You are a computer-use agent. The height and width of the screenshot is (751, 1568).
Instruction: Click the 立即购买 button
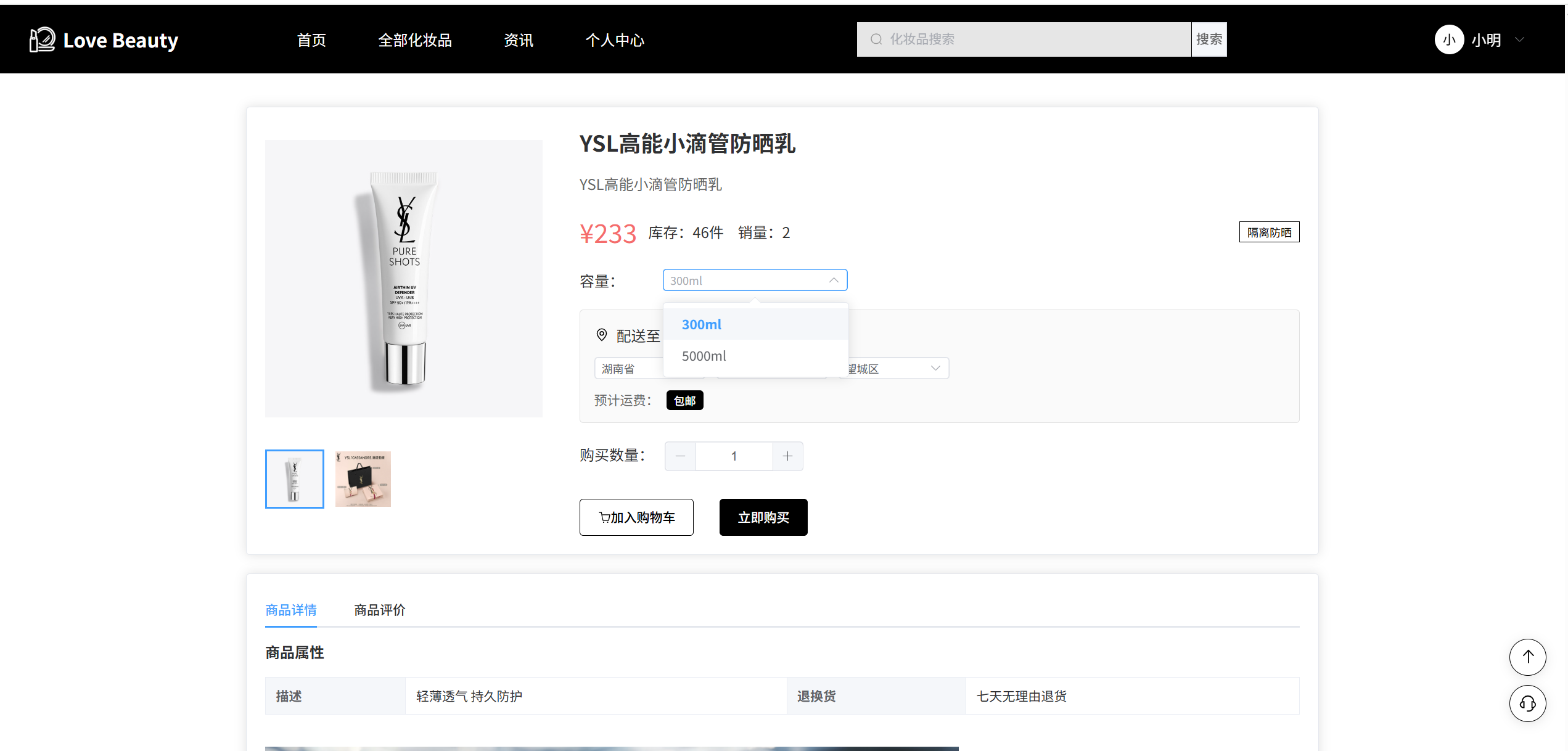click(x=763, y=517)
